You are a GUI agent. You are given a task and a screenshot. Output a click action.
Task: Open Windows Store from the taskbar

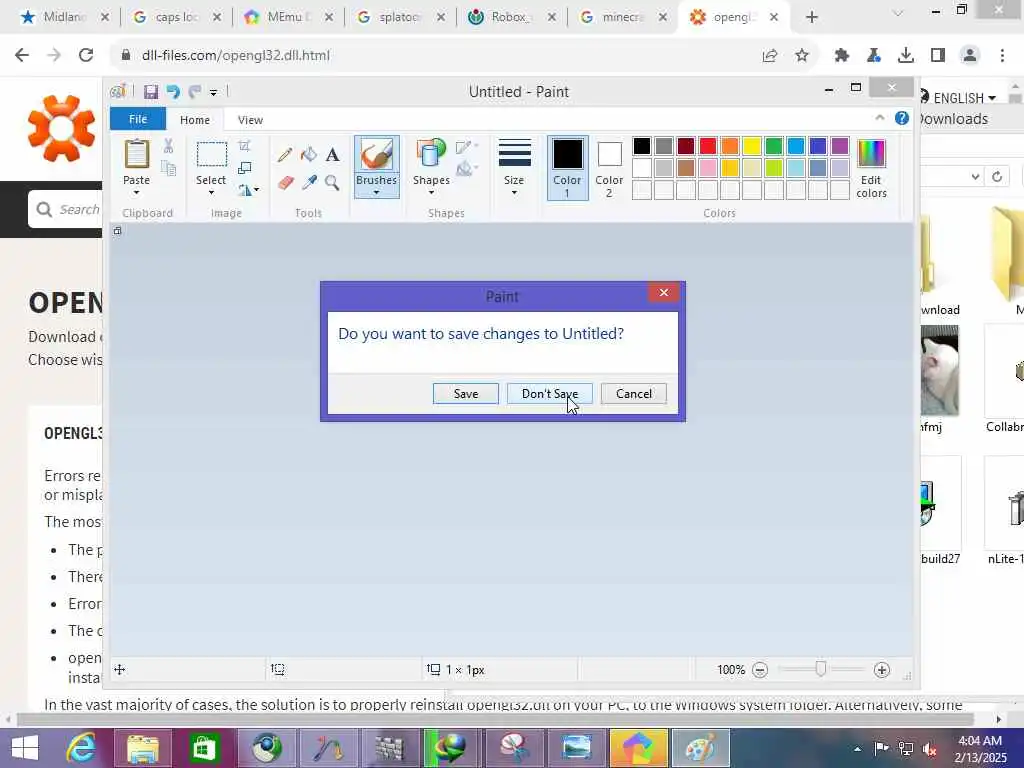pos(204,748)
